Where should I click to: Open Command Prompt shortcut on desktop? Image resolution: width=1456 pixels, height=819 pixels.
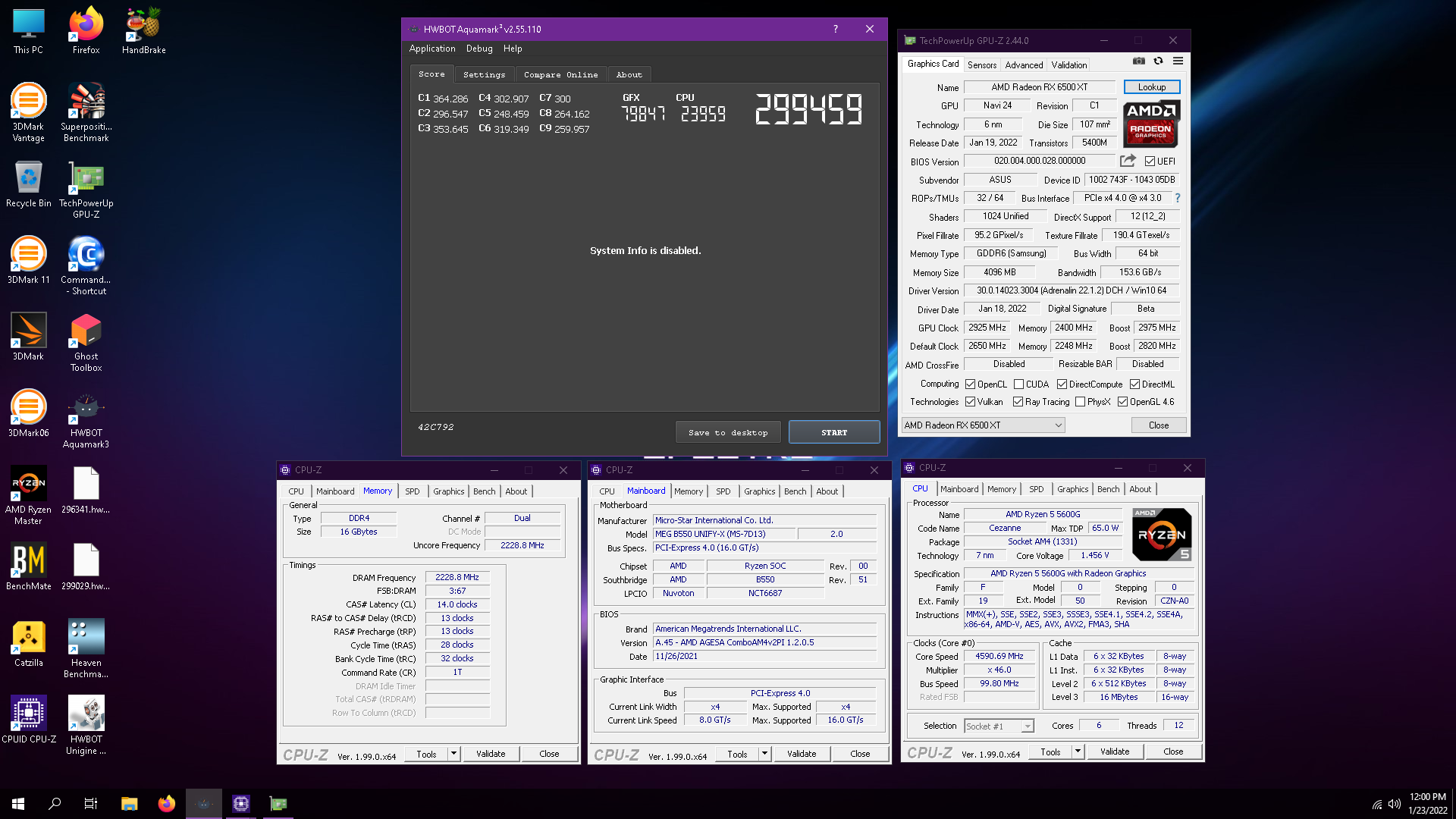[86, 265]
